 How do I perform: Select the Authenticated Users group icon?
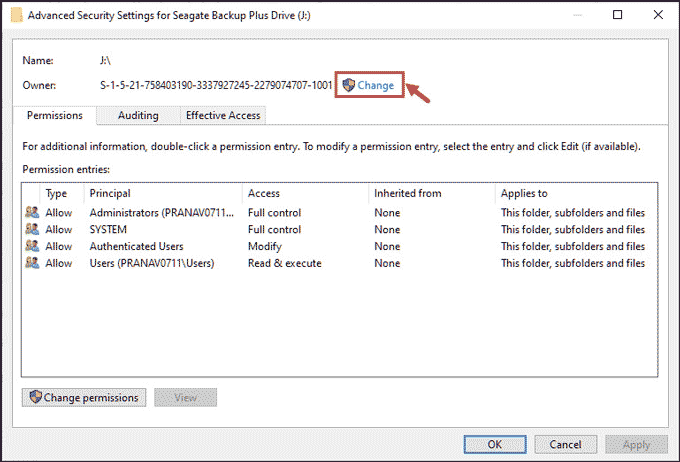(32, 246)
